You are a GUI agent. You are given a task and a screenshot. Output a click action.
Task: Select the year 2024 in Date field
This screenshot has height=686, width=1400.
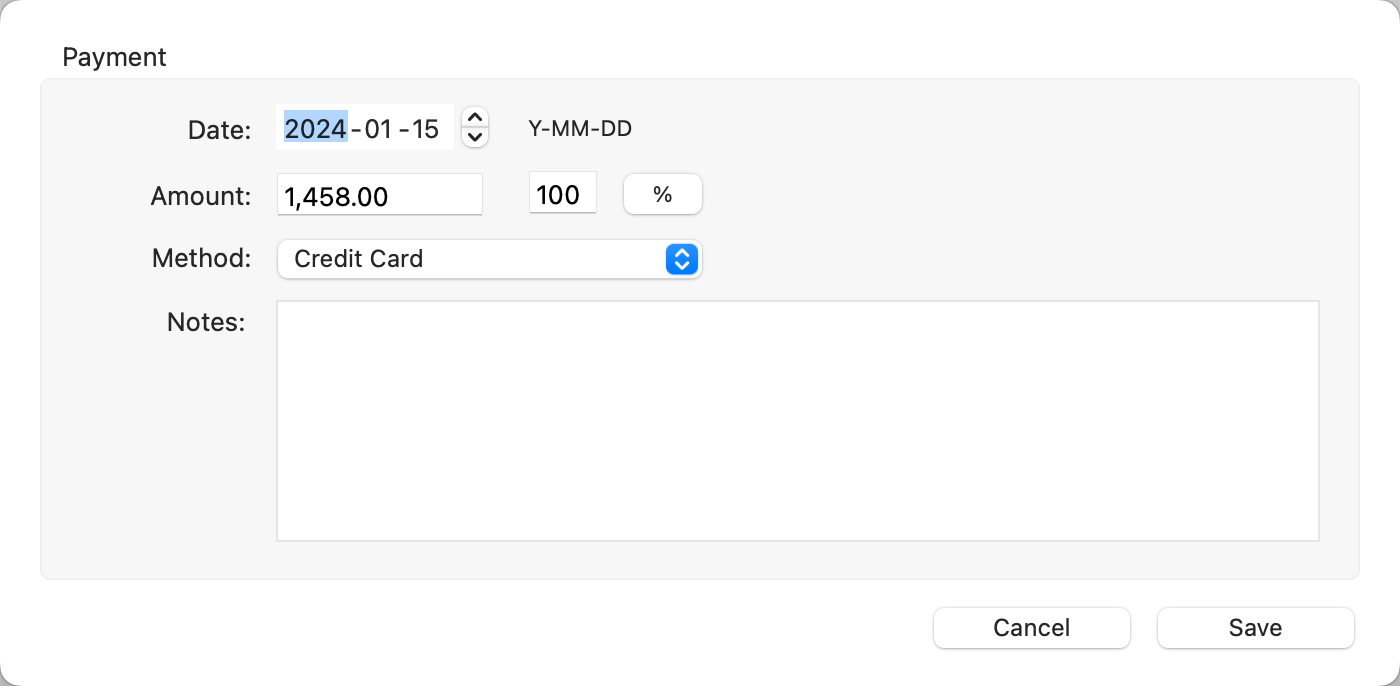(x=315, y=129)
